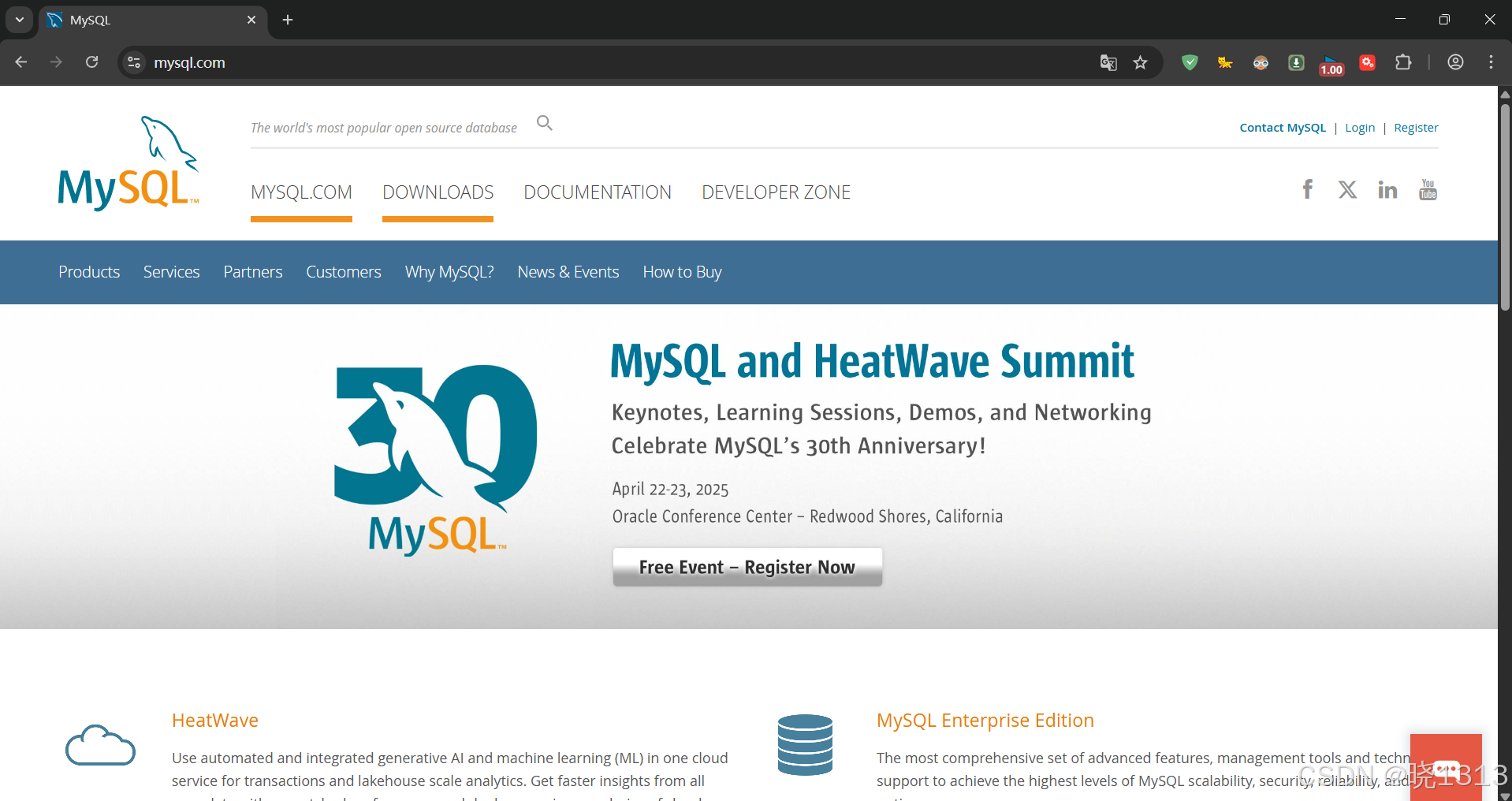View site information icon in address bar
Viewport: 1512px width, 801px height.
click(135, 62)
